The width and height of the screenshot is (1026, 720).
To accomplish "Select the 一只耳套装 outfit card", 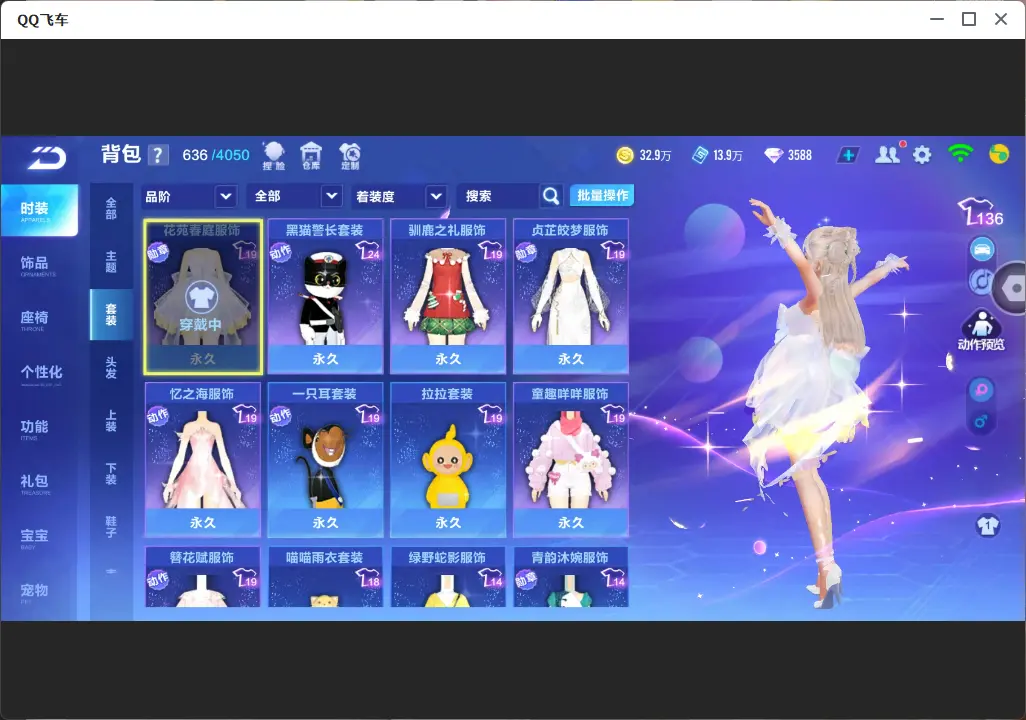I will click(325, 460).
